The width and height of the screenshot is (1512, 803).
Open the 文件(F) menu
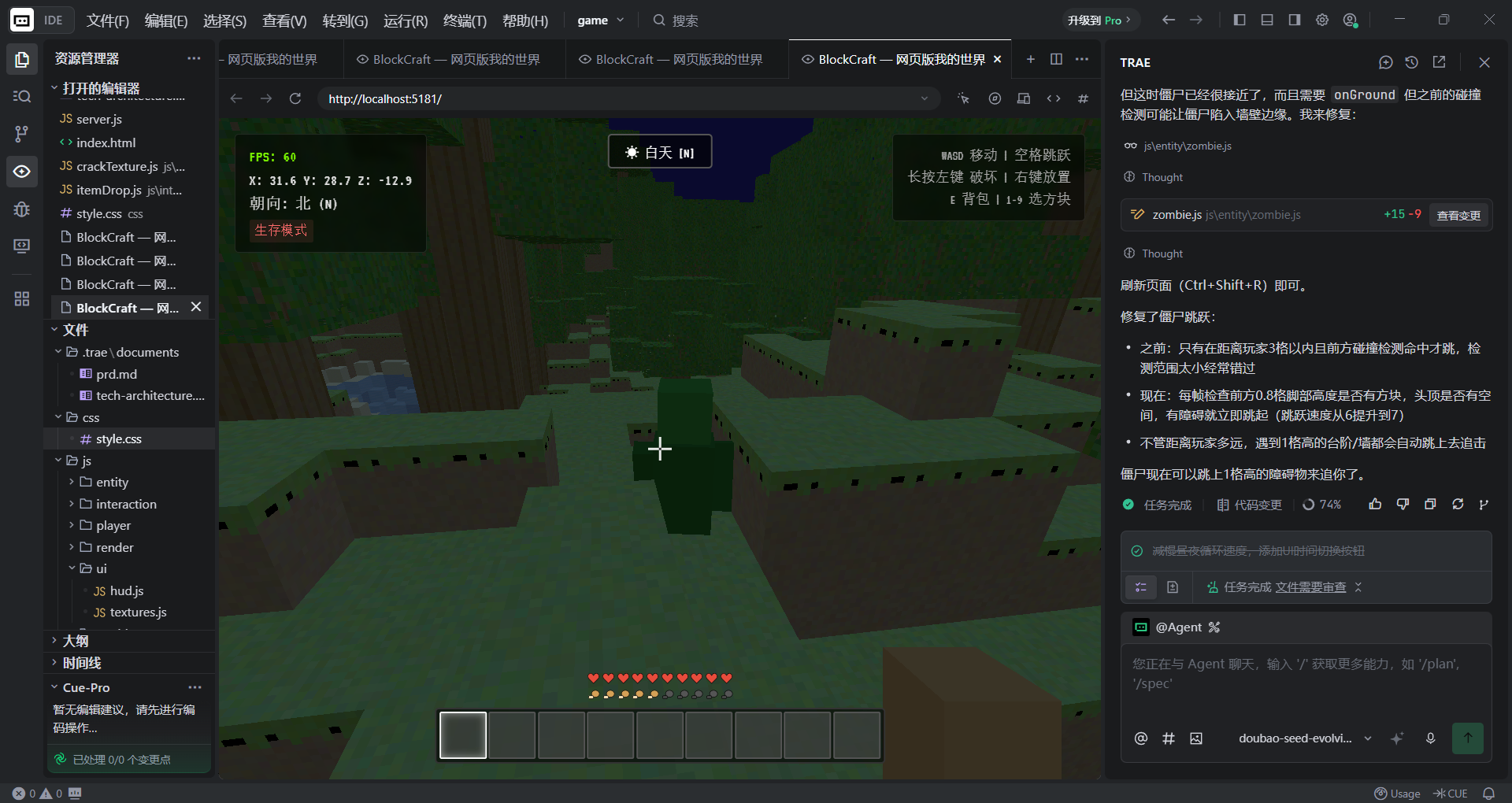click(108, 21)
